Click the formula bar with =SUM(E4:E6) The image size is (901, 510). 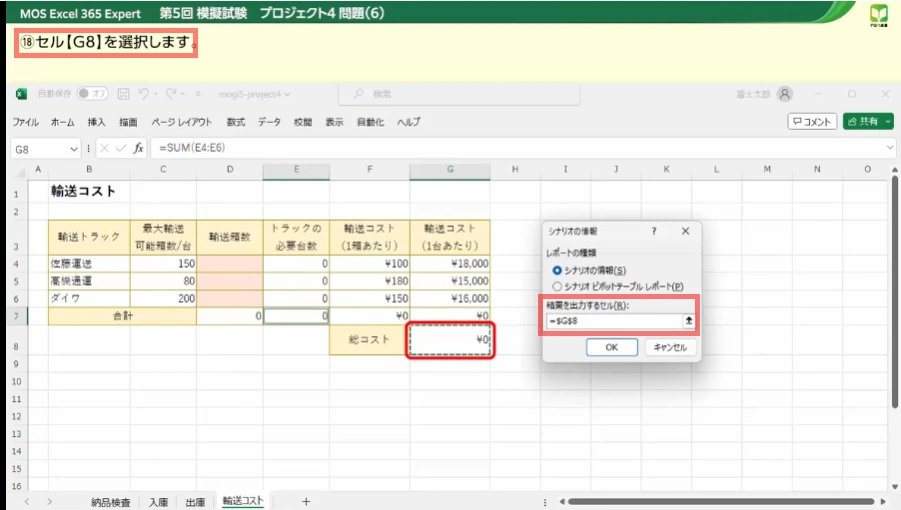click(x=517, y=148)
